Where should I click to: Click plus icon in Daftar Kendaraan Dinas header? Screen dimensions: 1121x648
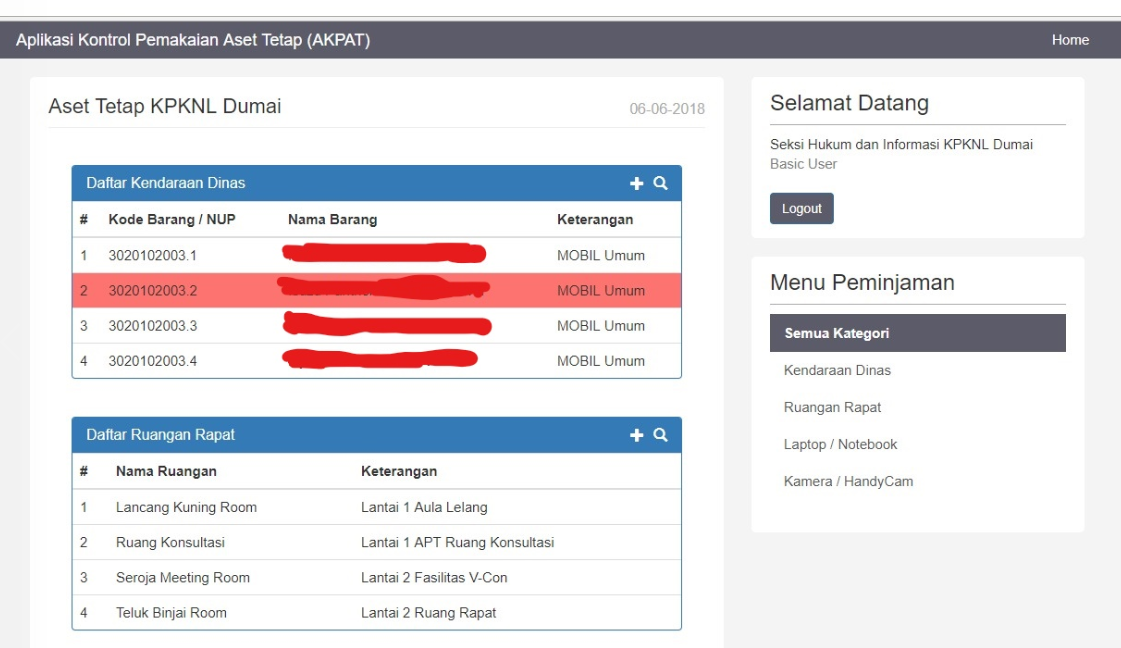point(636,183)
